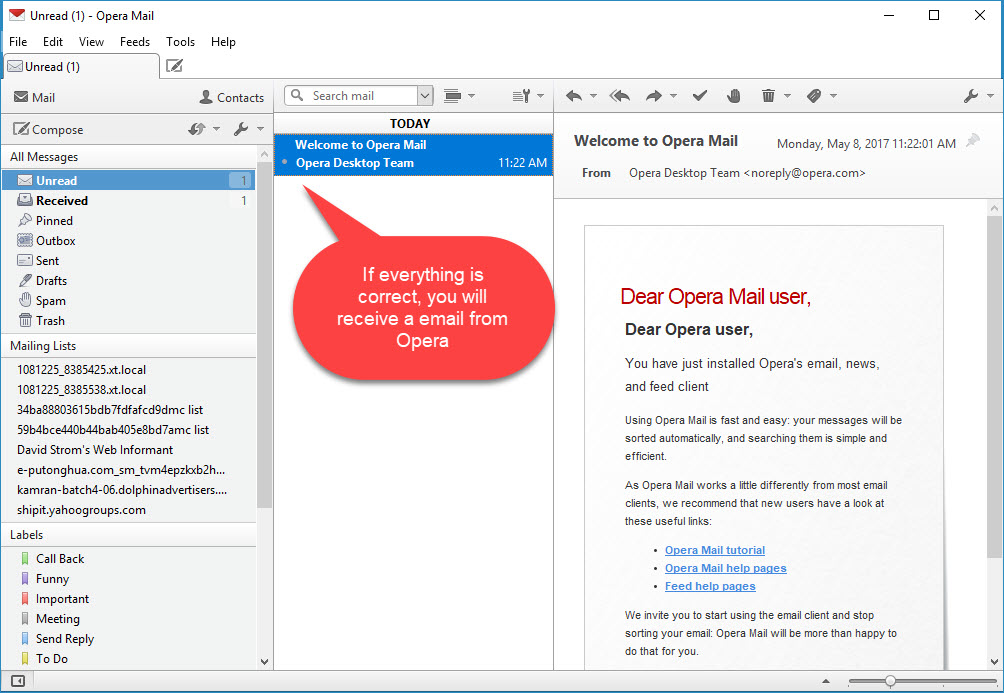
Task: Select the Drafts folder
Action: point(129,281)
